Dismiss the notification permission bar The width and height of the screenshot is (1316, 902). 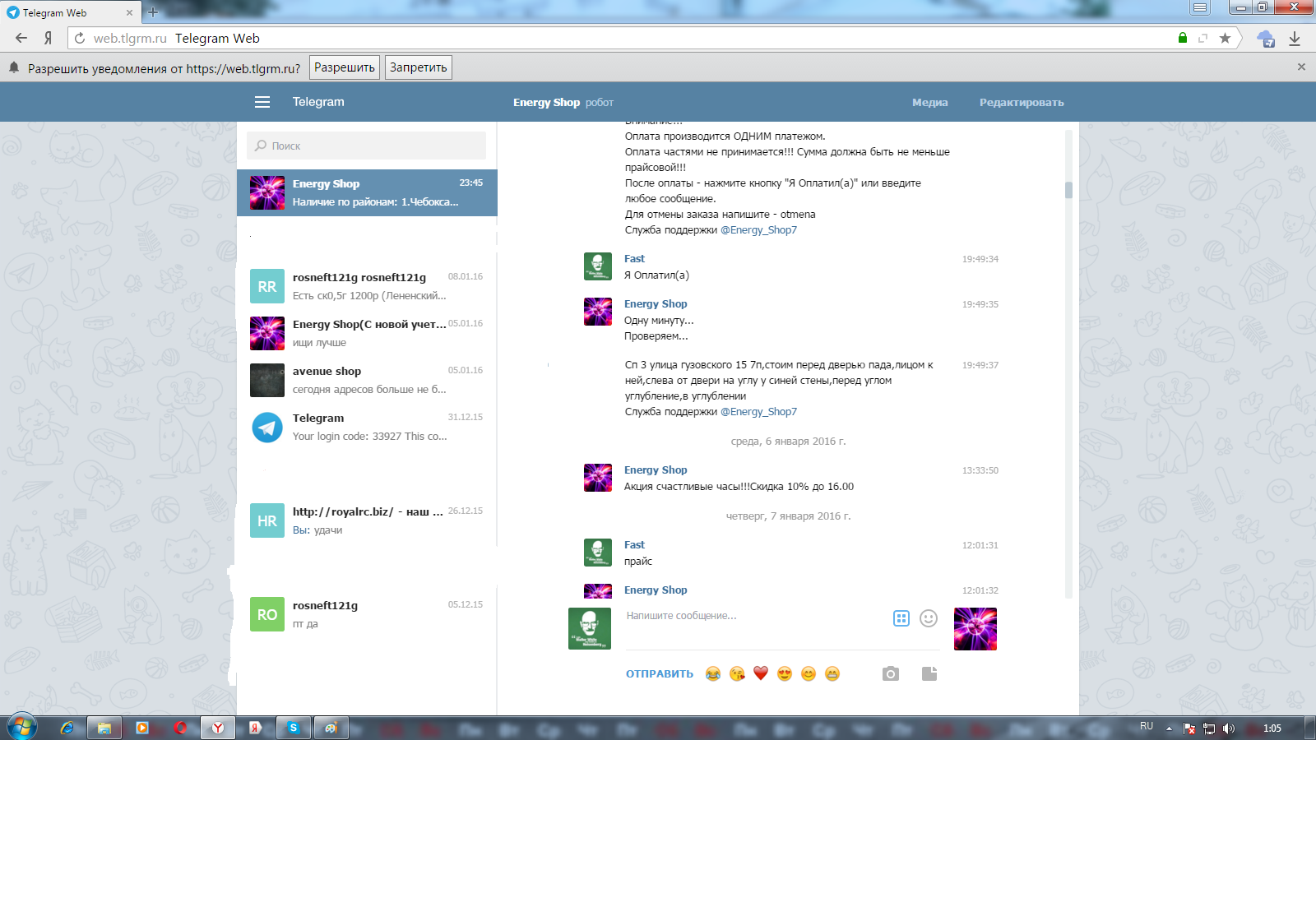click(1301, 67)
